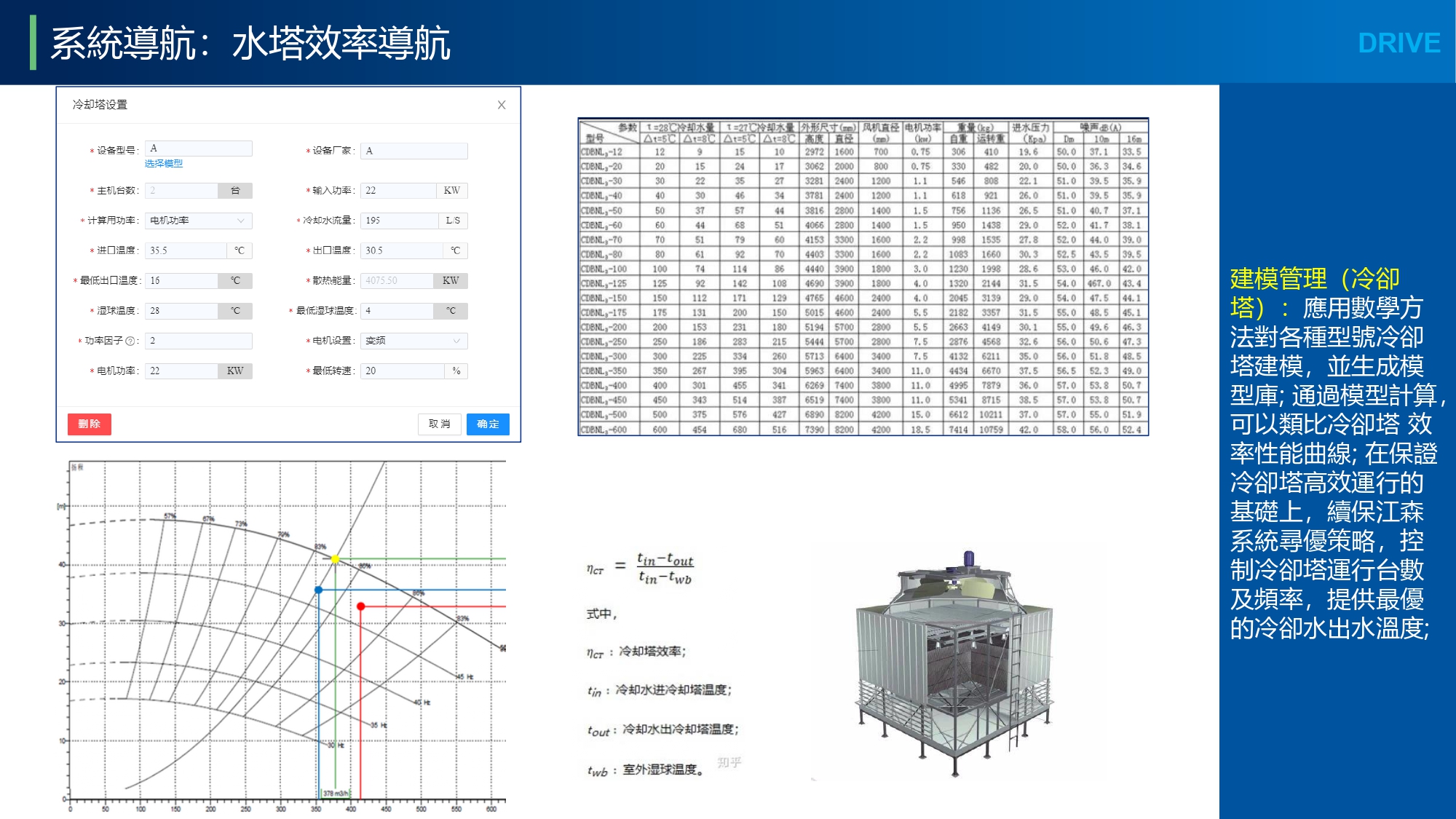Image resolution: width=1456 pixels, height=819 pixels.
Task: Click the yellow point on the performance curve
Action: 335,559
